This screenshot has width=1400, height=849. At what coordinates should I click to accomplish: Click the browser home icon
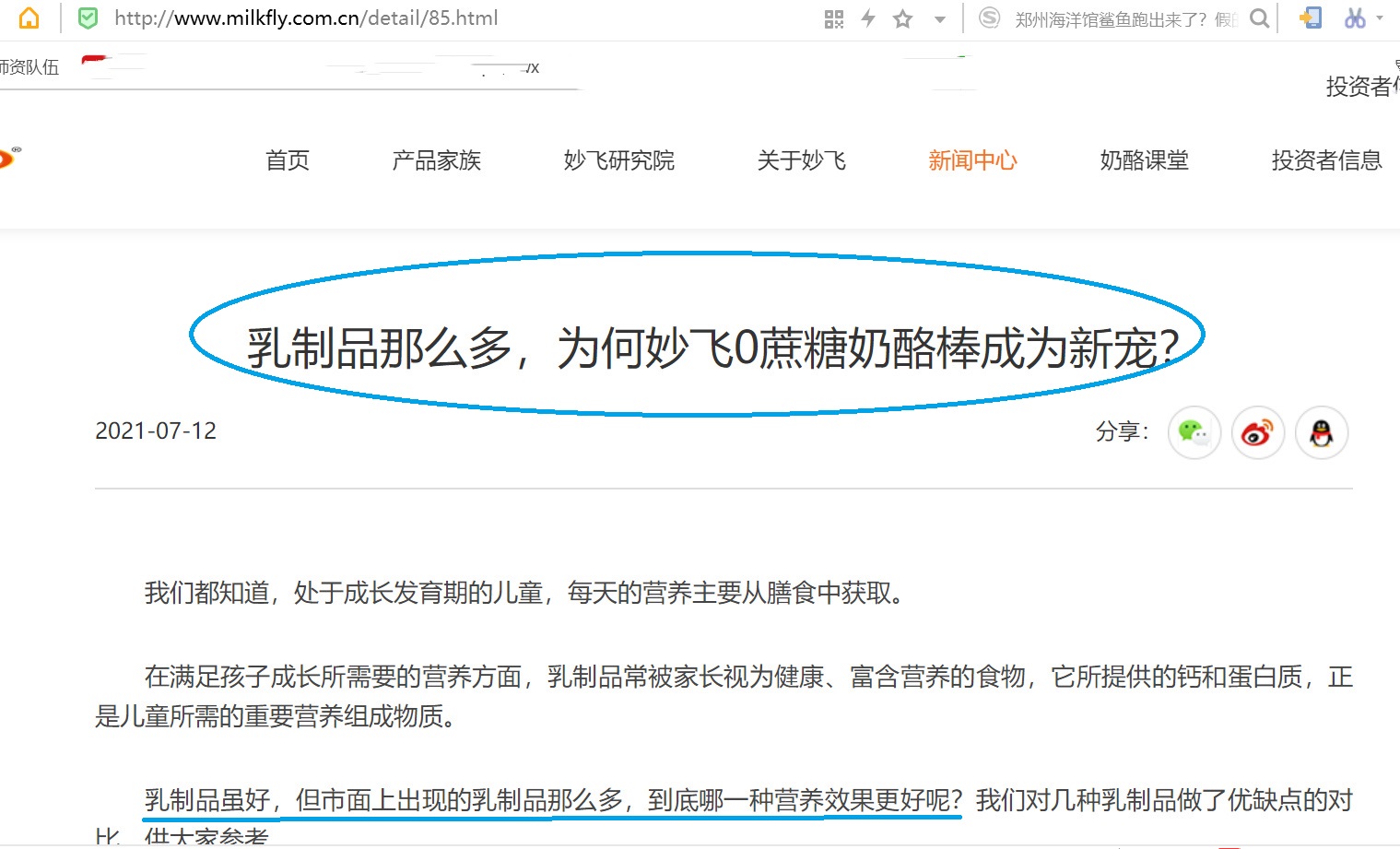(x=26, y=17)
